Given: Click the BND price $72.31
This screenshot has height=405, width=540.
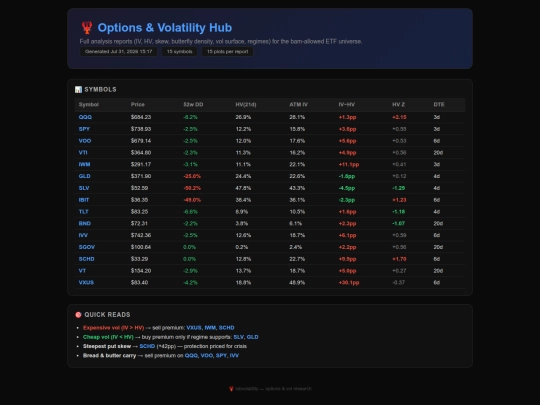Looking at the screenshot, I should pos(139,223).
